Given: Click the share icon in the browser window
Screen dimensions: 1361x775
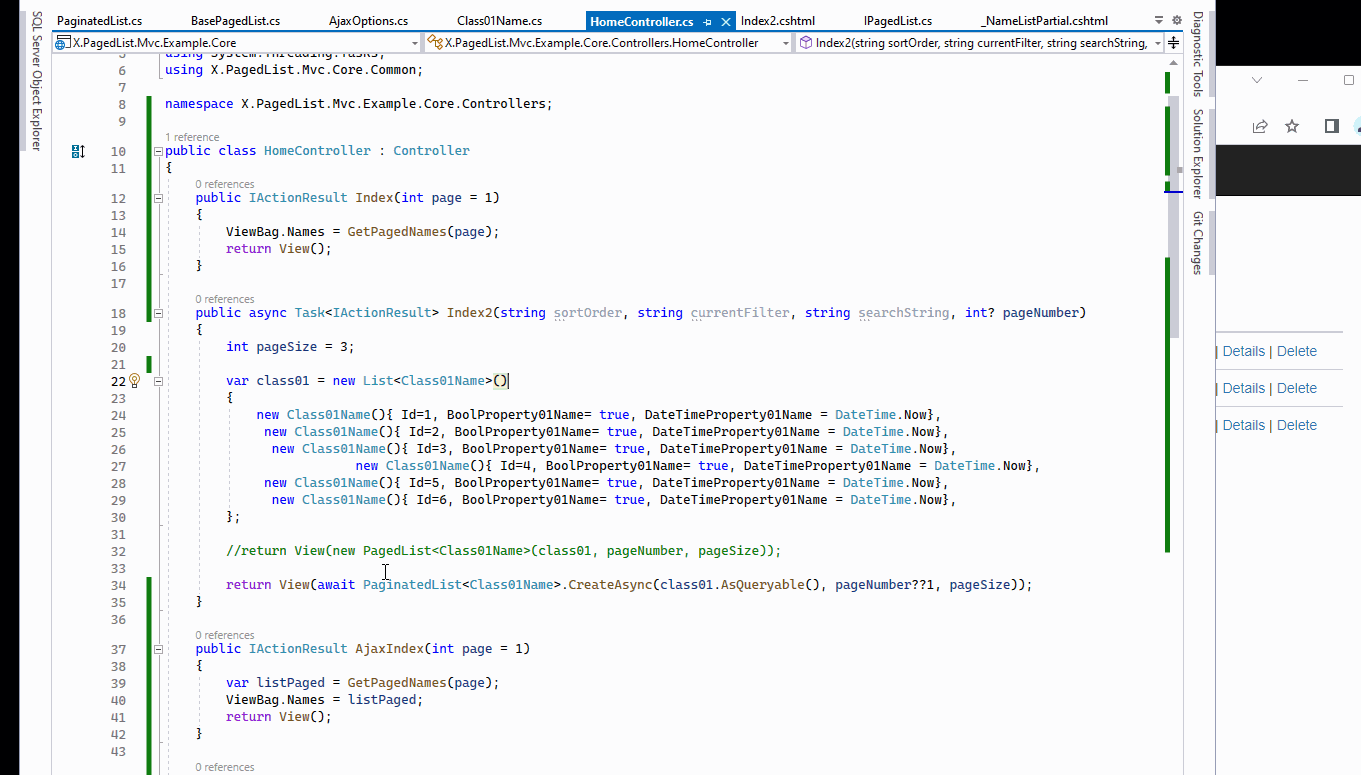Looking at the screenshot, I should tap(1260, 126).
